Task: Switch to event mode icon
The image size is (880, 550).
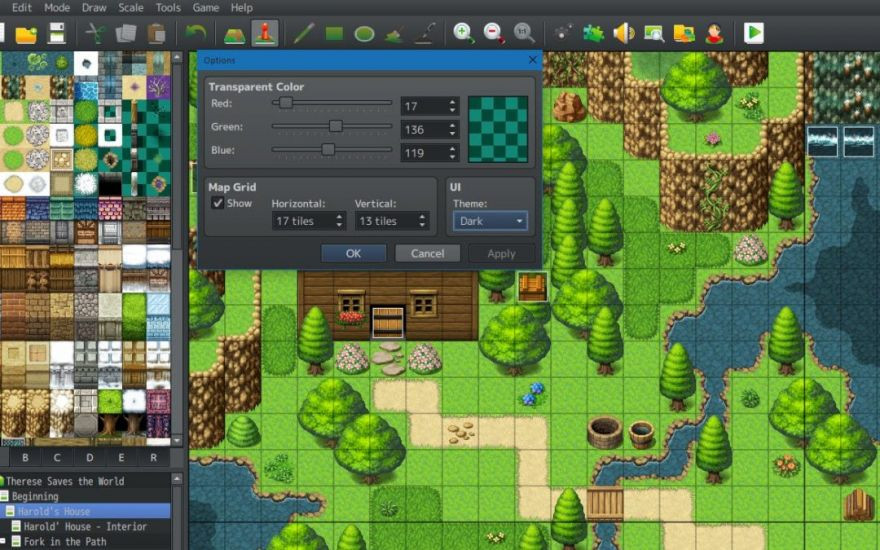Action: (265, 33)
